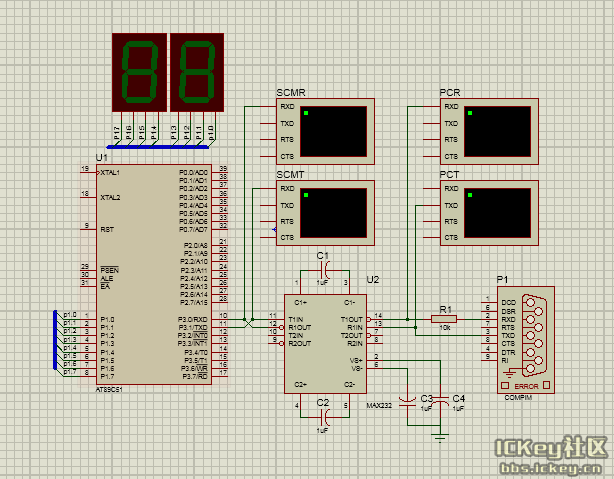The height and width of the screenshot is (479, 614).
Task: Click the SCMT terminal label
Action: tap(291, 175)
